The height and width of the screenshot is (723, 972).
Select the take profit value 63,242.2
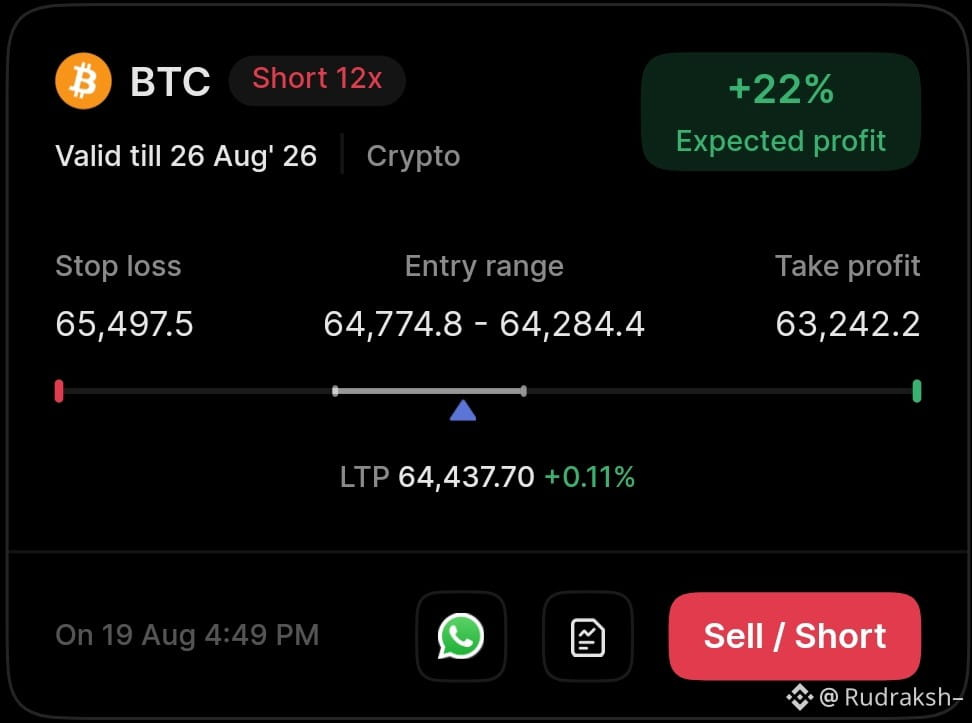pyautogui.click(x=848, y=324)
